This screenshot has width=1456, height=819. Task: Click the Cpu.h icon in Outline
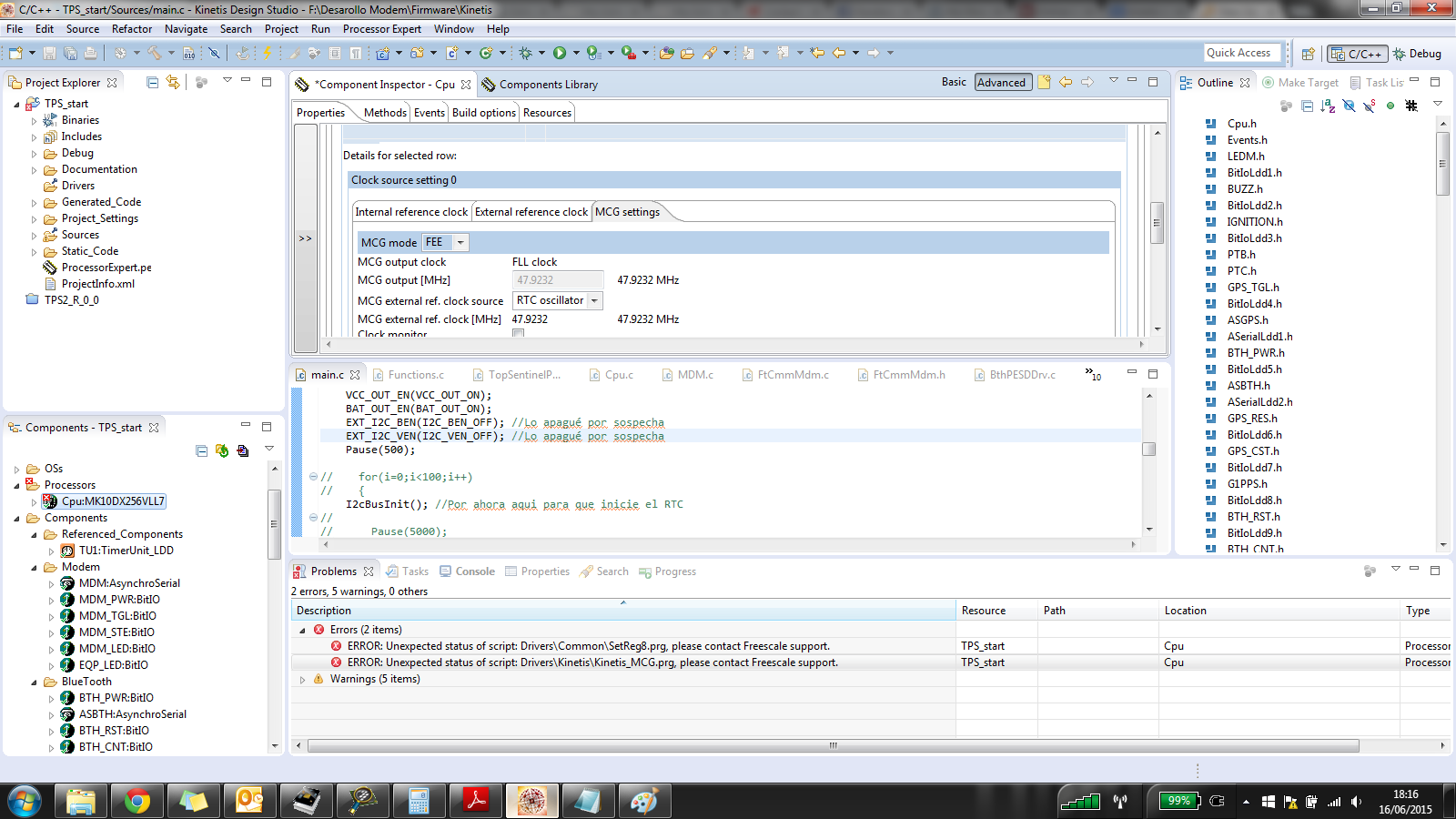1210,124
